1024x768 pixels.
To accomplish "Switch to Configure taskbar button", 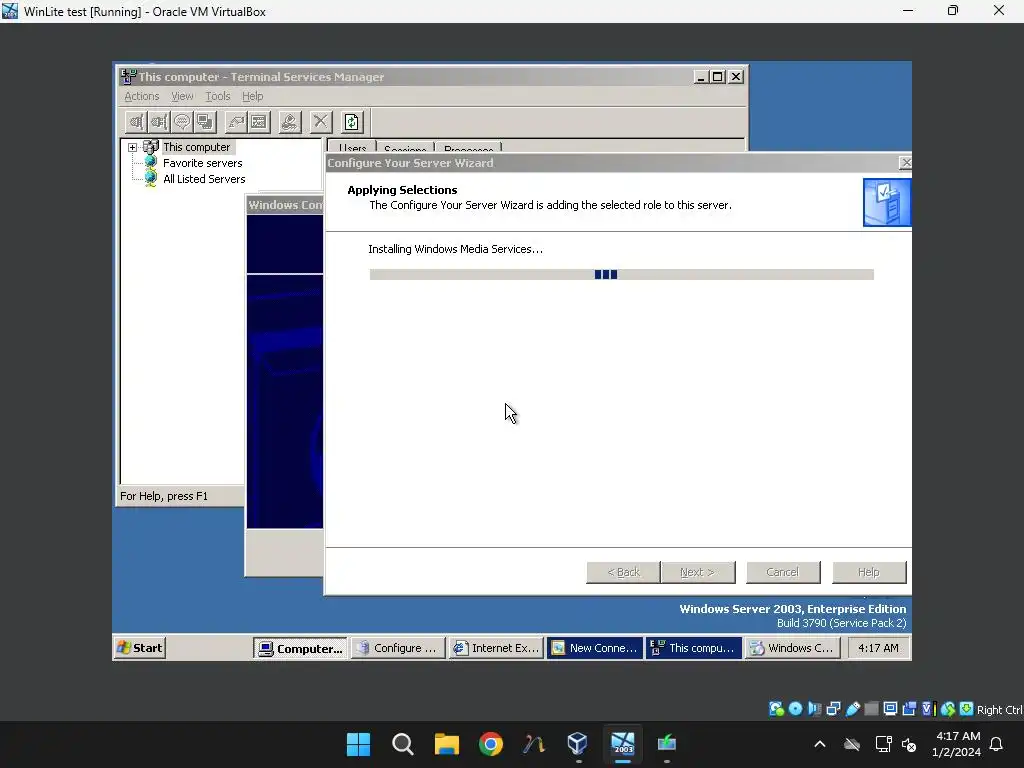I will point(398,648).
